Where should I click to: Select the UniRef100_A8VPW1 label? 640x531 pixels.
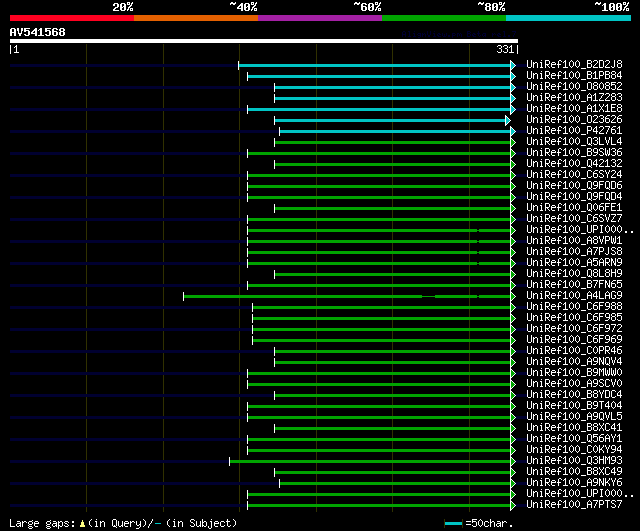574,241
